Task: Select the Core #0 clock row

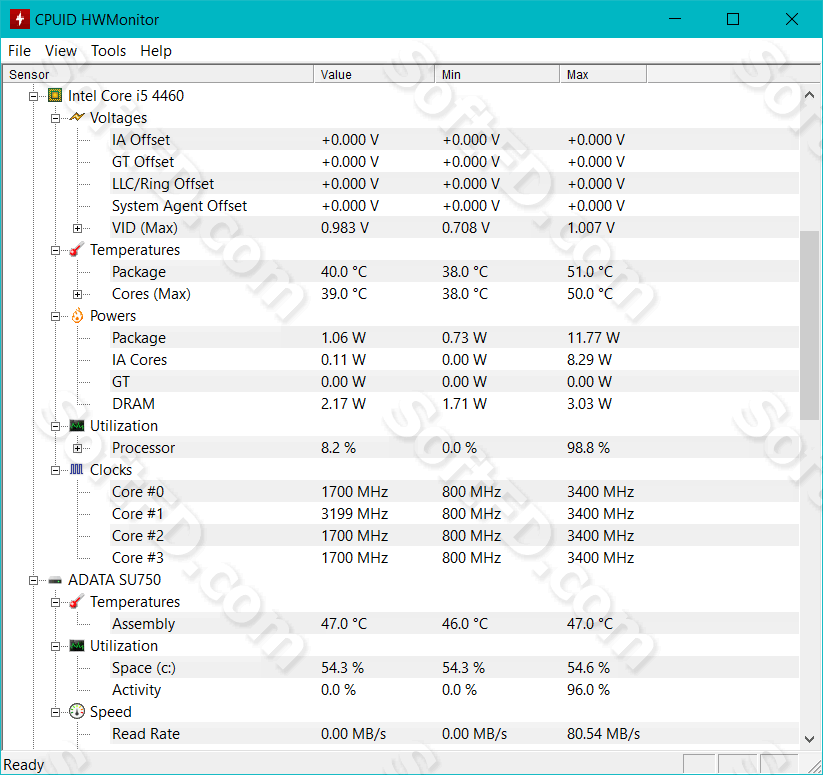Action: (x=455, y=492)
